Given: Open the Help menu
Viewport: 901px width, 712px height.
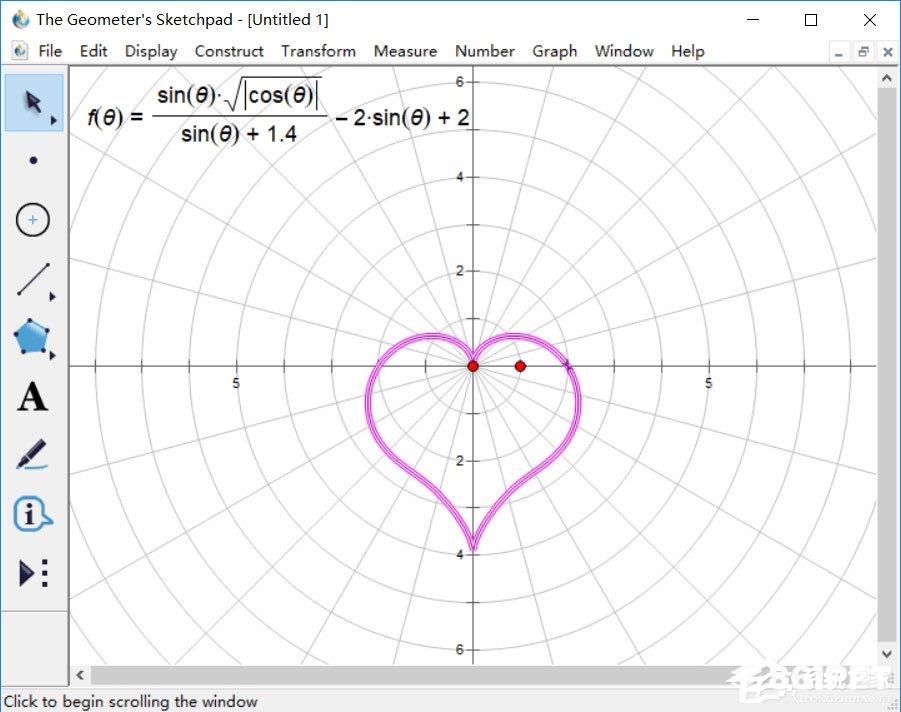Looking at the screenshot, I should click(x=688, y=51).
